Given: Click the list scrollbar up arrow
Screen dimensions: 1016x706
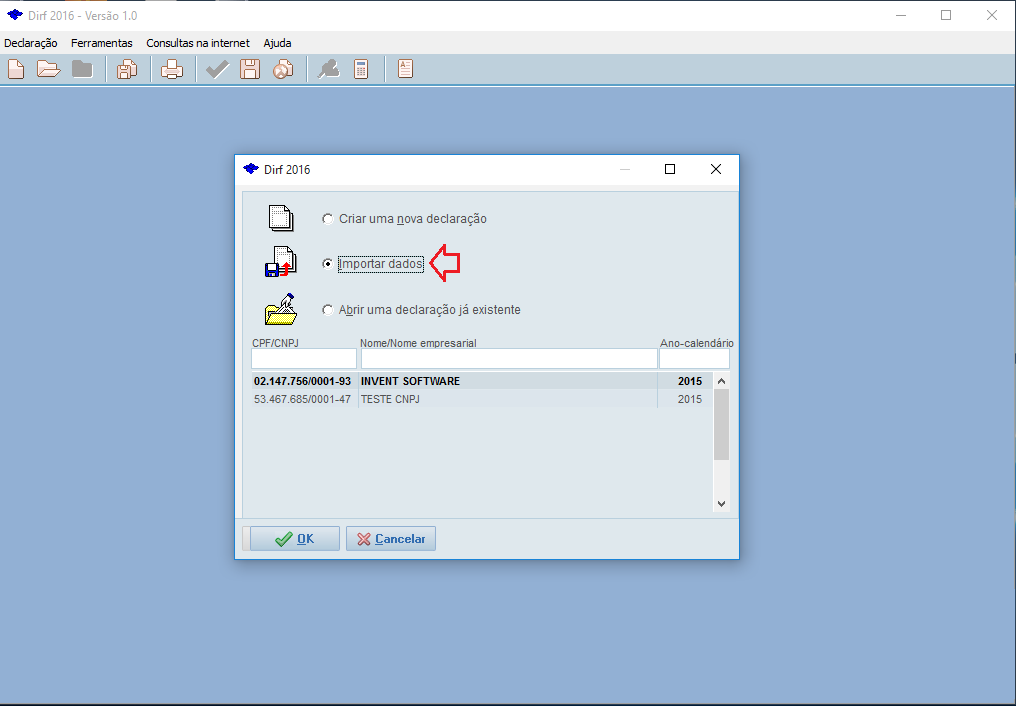Looking at the screenshot, I should tap(721, 381).
